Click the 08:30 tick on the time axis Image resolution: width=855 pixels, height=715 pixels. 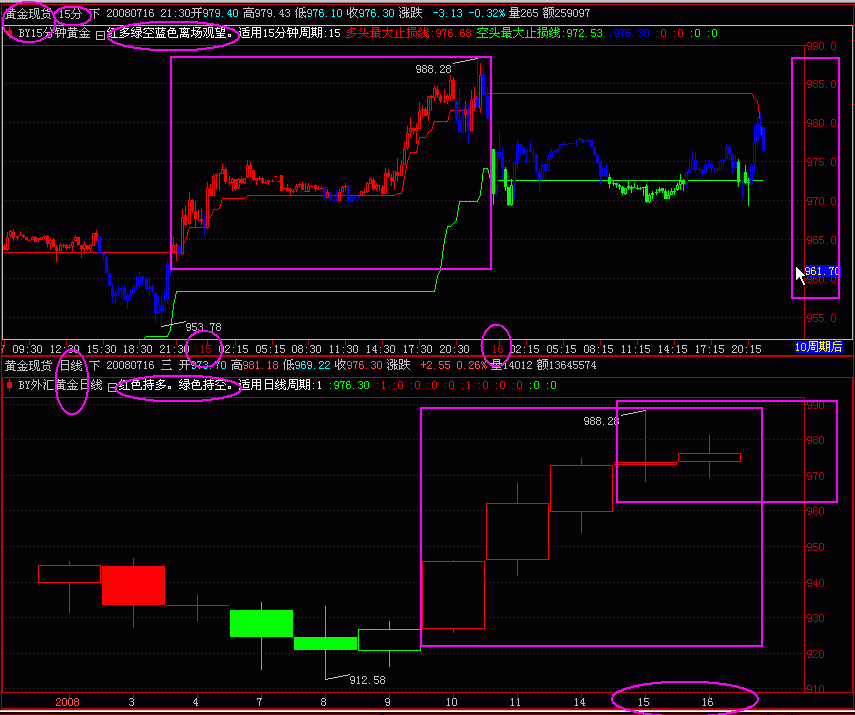[x=306, y=349]
